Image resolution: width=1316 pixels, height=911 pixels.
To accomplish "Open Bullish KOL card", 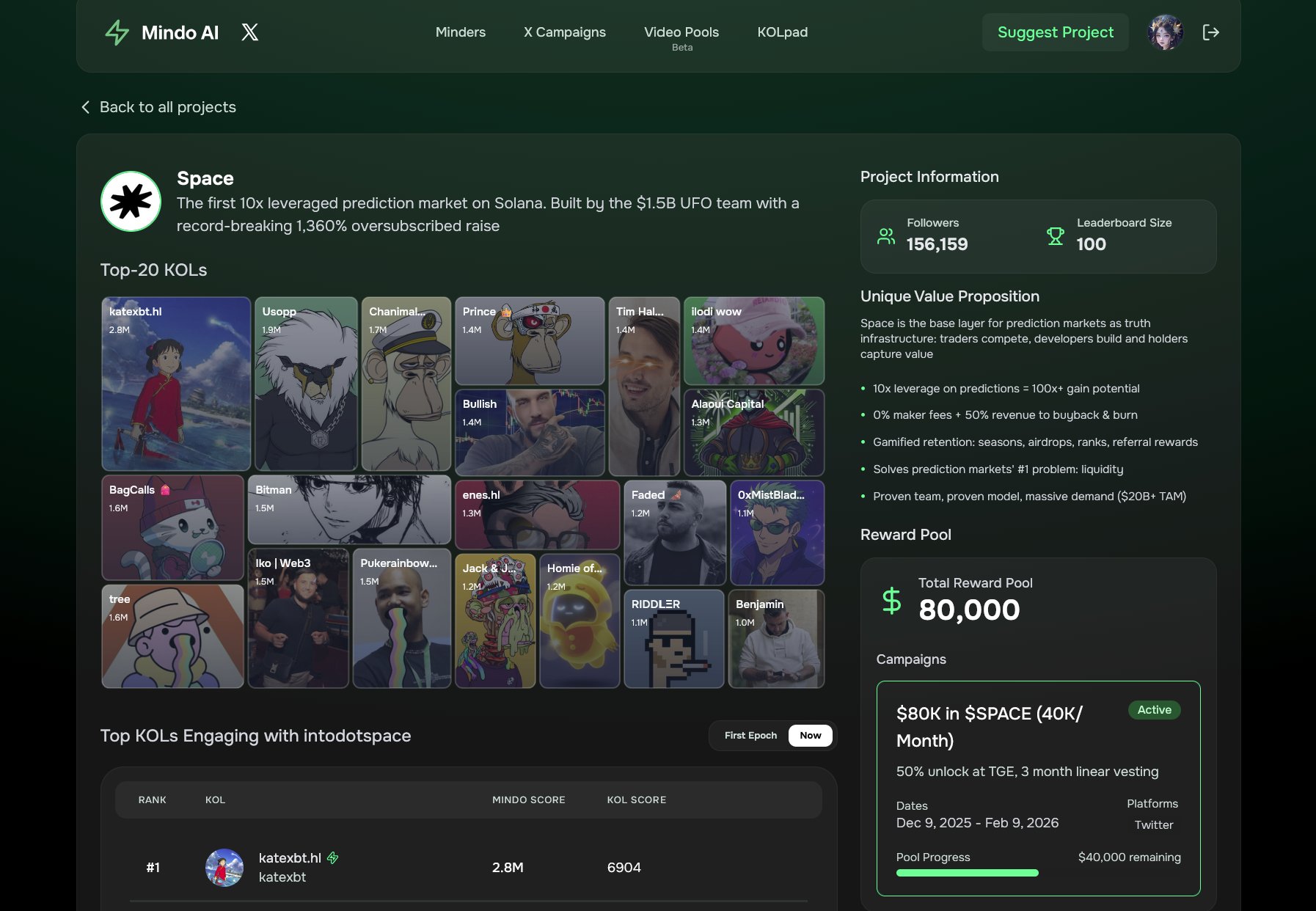I will [530, 433].
